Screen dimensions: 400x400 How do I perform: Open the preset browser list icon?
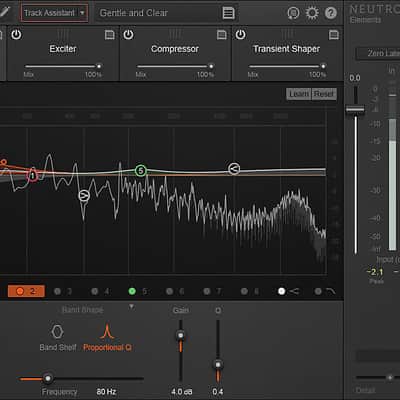click(228, 13)
